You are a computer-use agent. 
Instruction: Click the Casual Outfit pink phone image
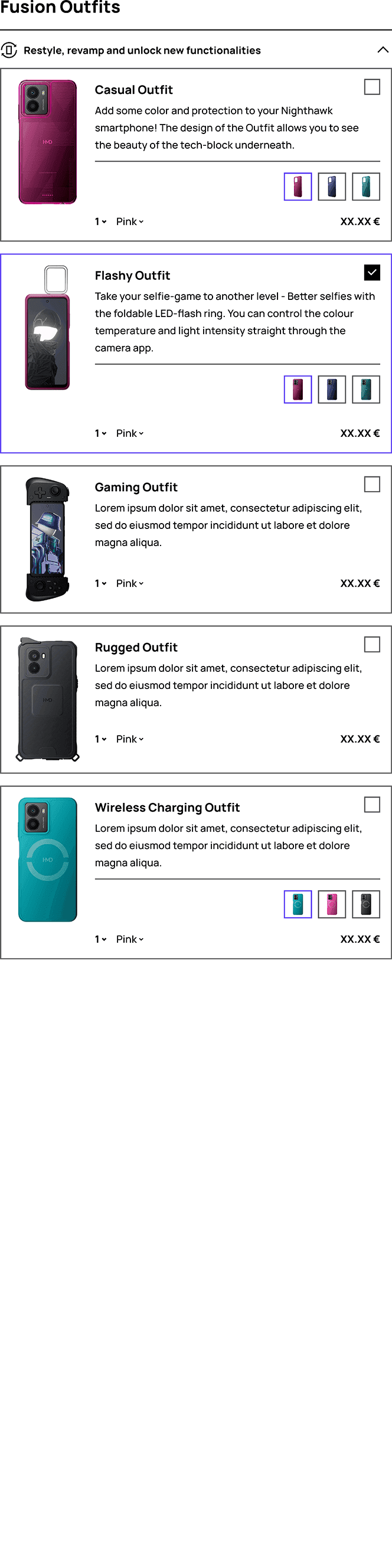47,142
